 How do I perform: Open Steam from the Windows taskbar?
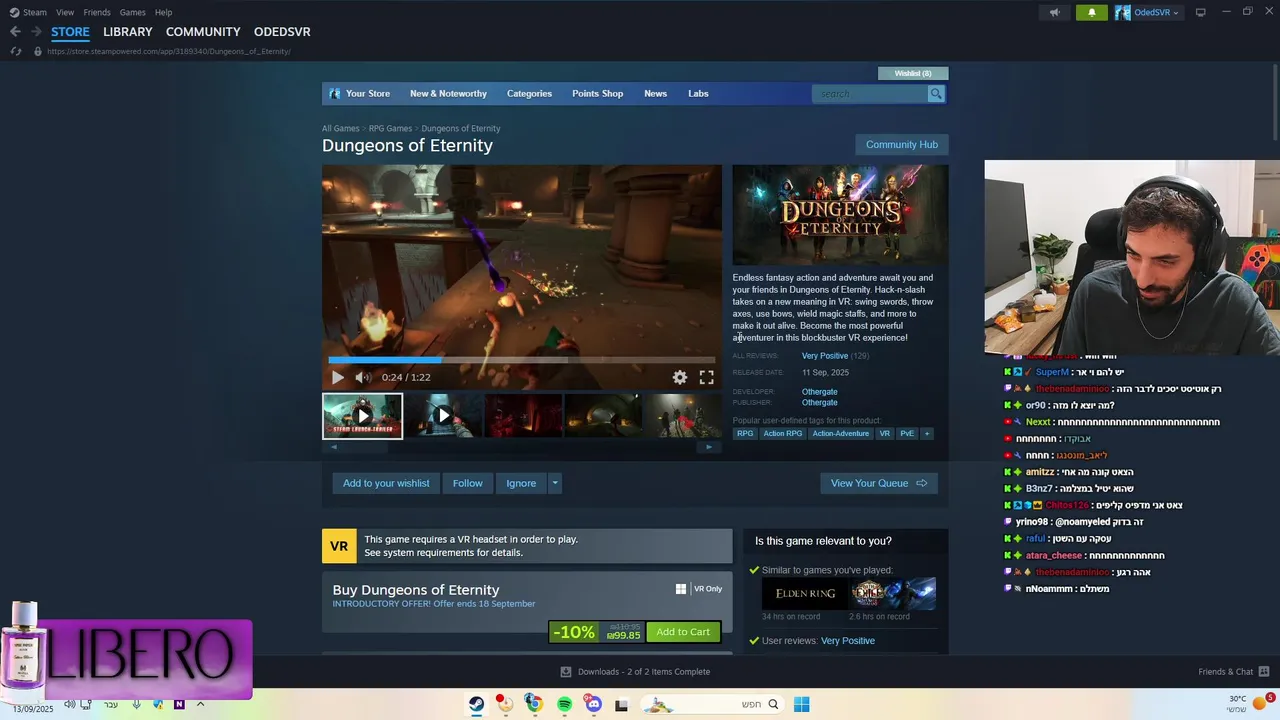pos(477,704)
